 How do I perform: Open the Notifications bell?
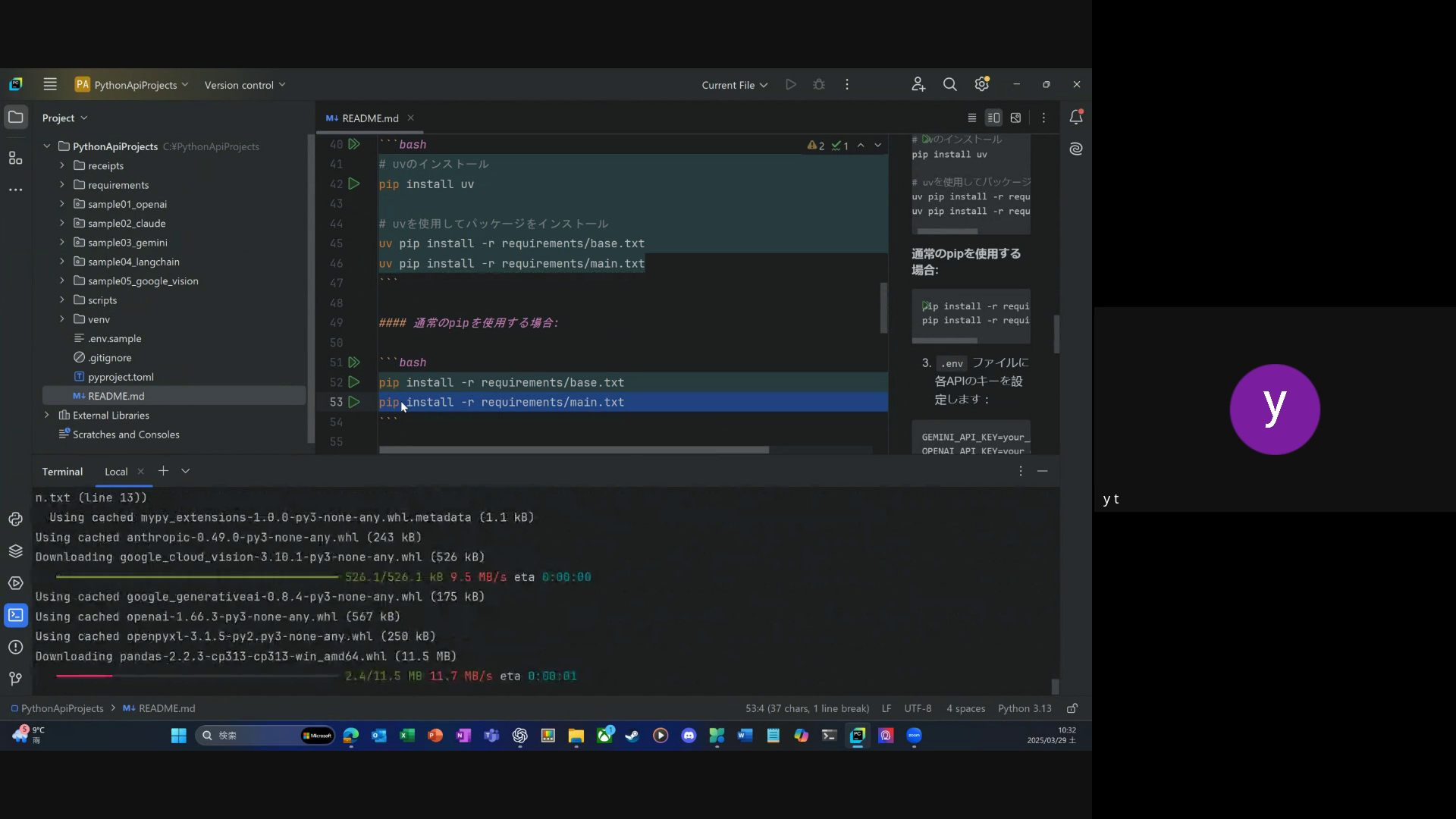[x=1076, y=118]
